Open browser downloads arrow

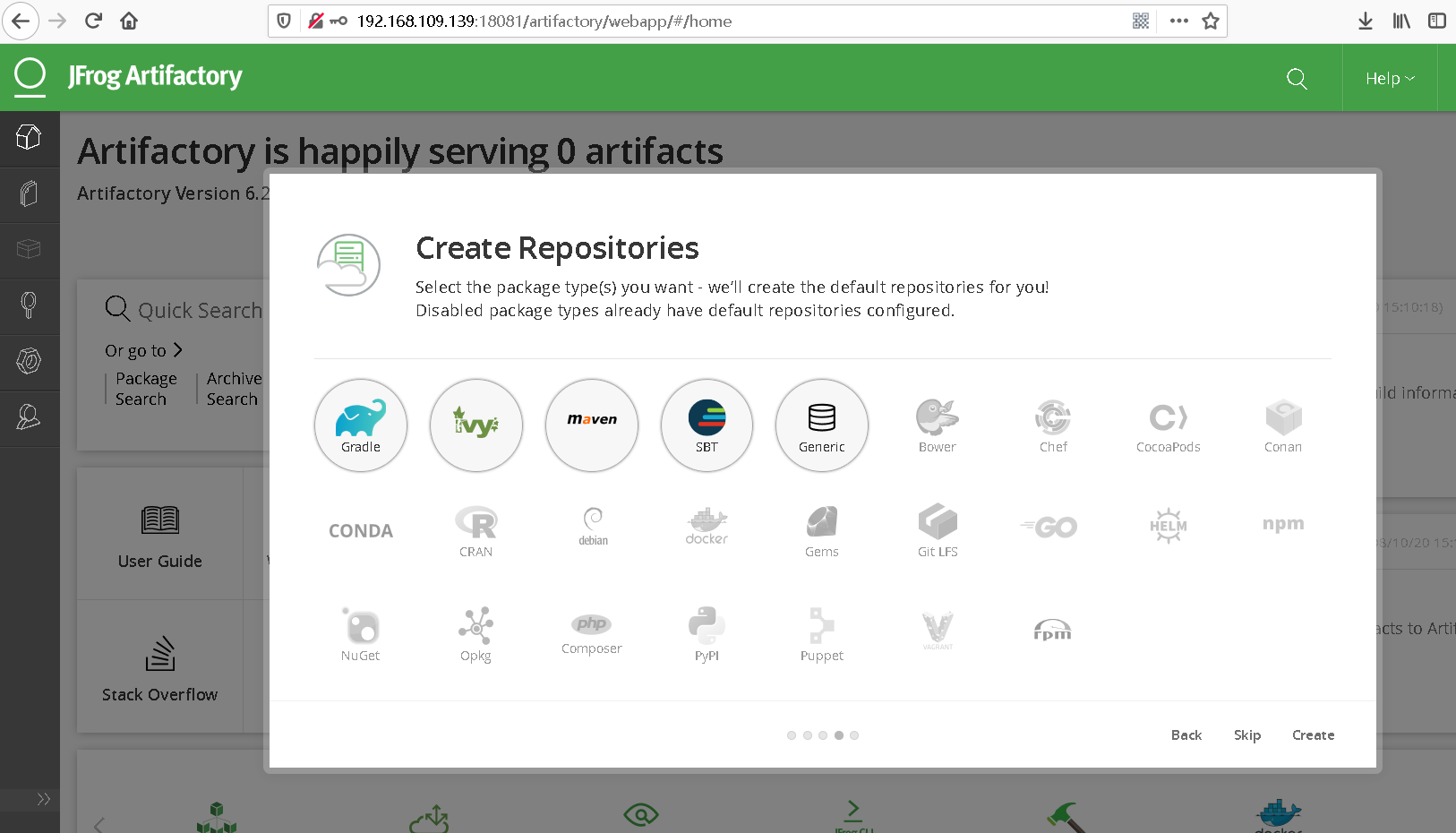click(x=1365, y=21)
